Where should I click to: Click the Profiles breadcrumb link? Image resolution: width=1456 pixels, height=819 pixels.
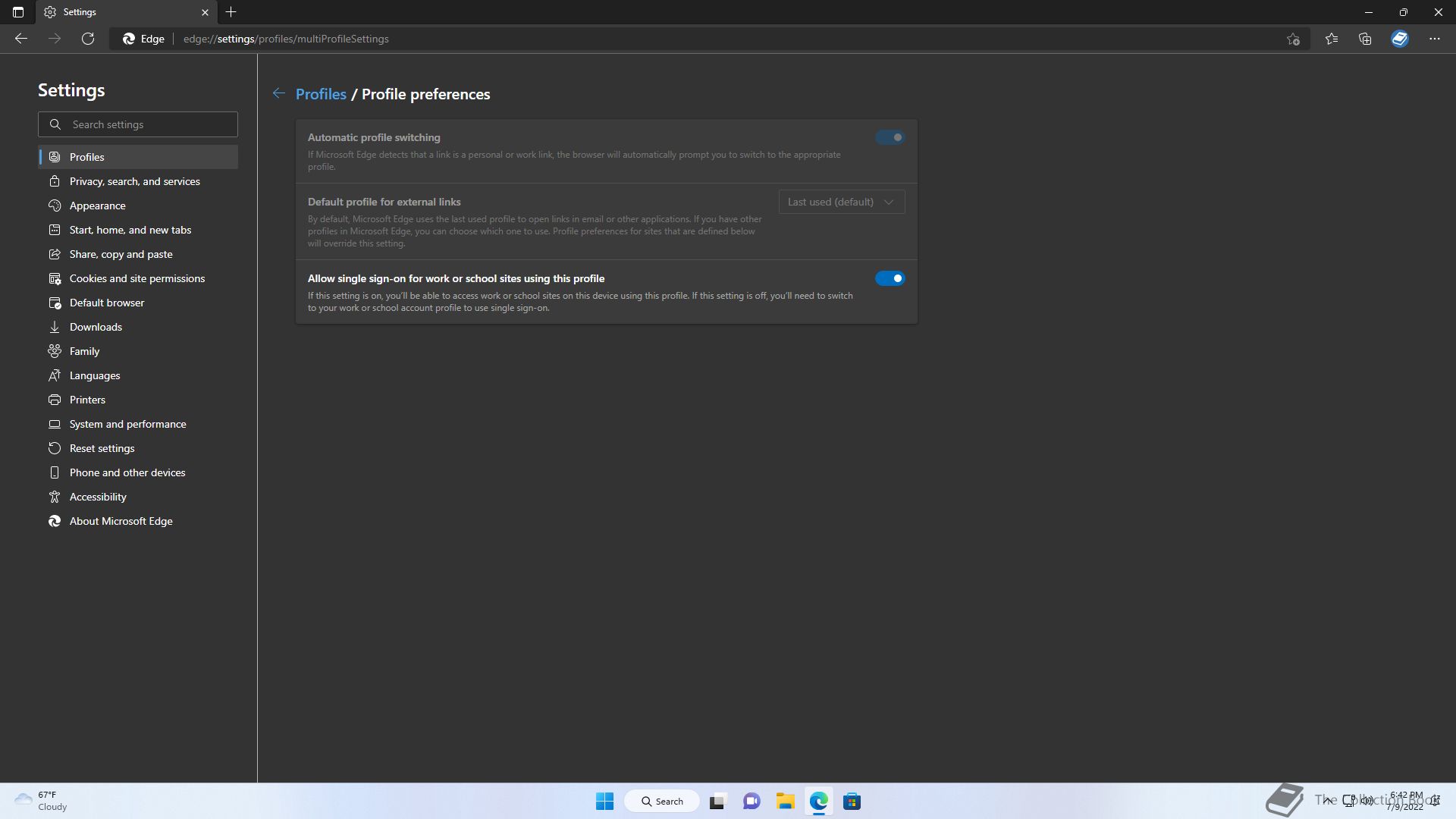[321, 94]
